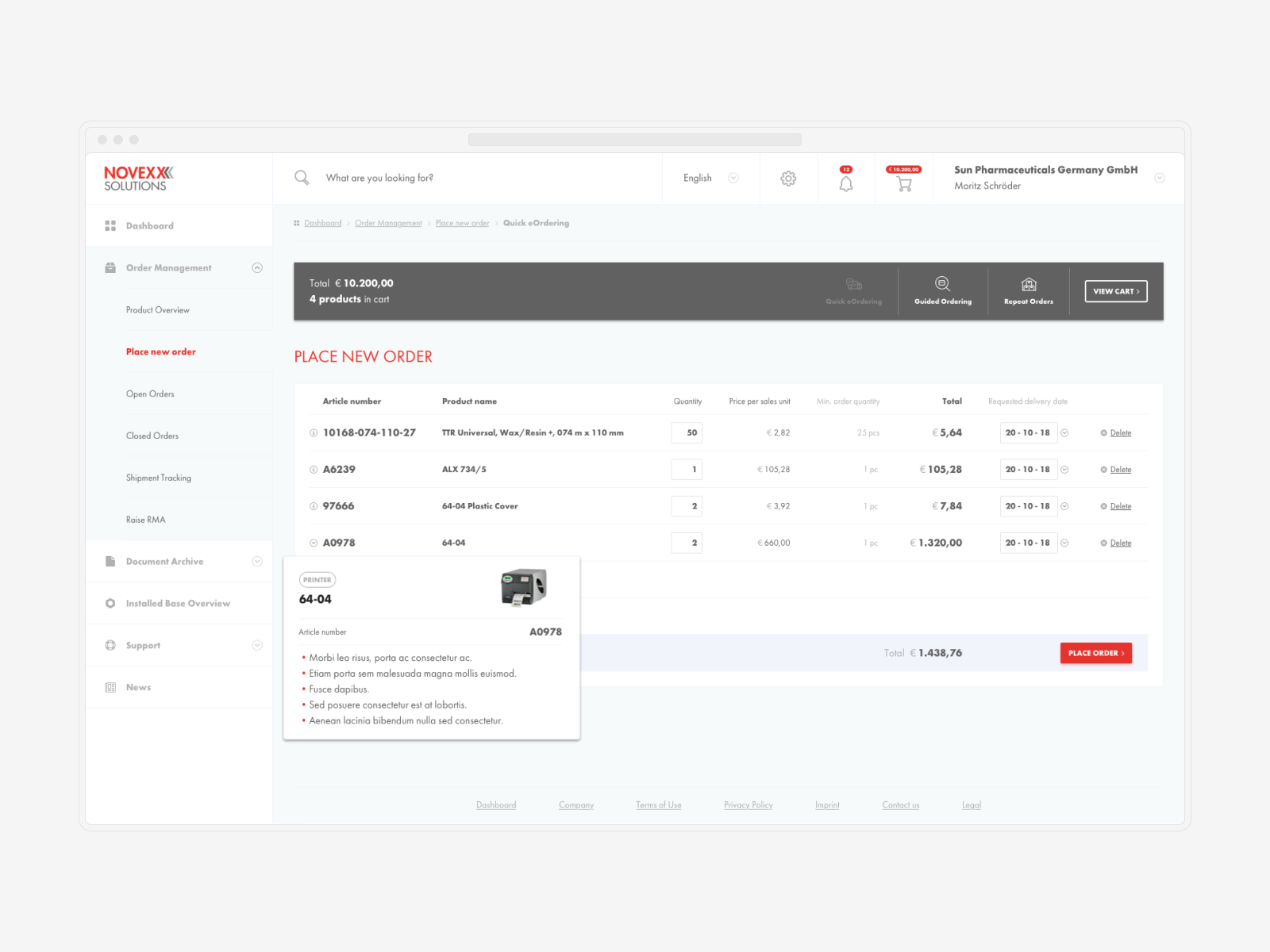1270x952 pixels.
Task: Open the Terms of Use footer link
Action: (x=659, y=804)
